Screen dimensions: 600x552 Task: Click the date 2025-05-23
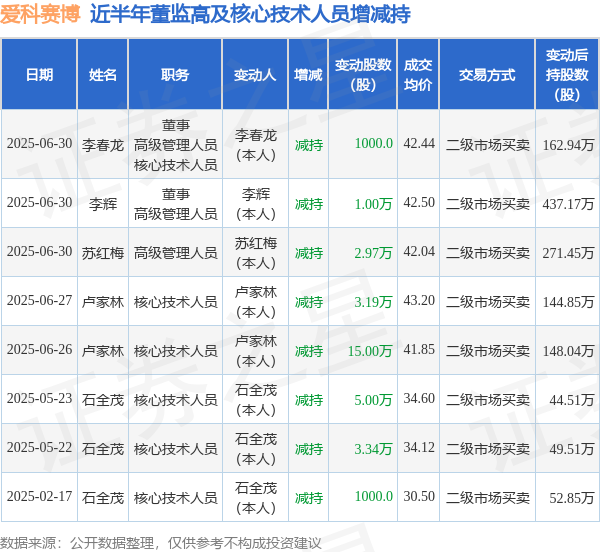[x=39, y=398]
